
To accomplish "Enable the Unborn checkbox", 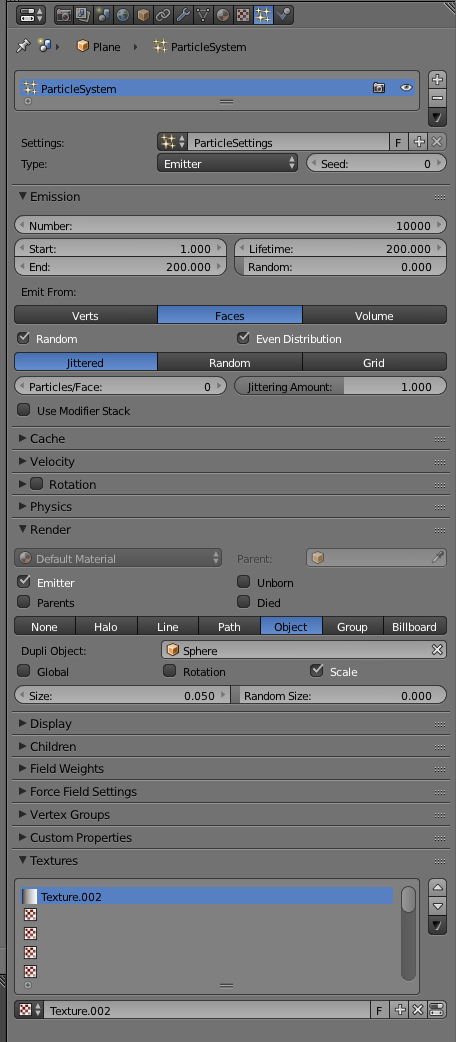I will (244, 582).
